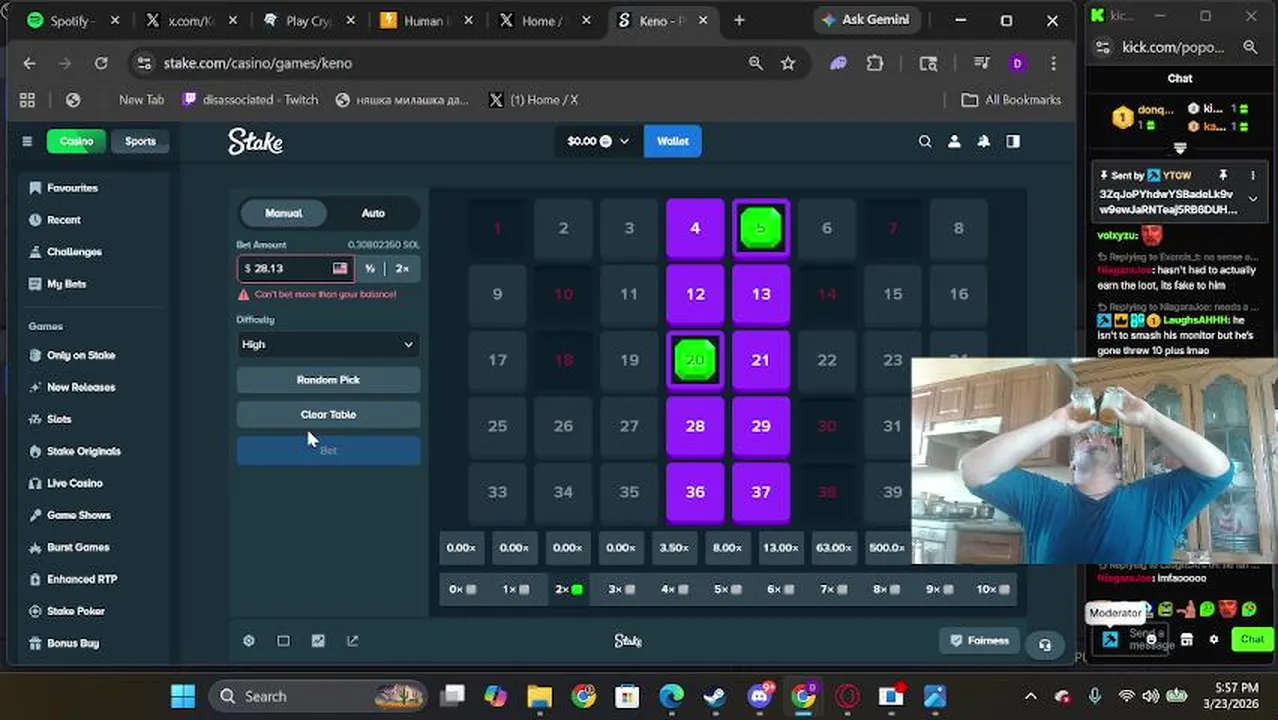This screenshot has height=720, width=1278.
Task: Toggle Keno number 37 tile
Action: [x=761, y=492]
